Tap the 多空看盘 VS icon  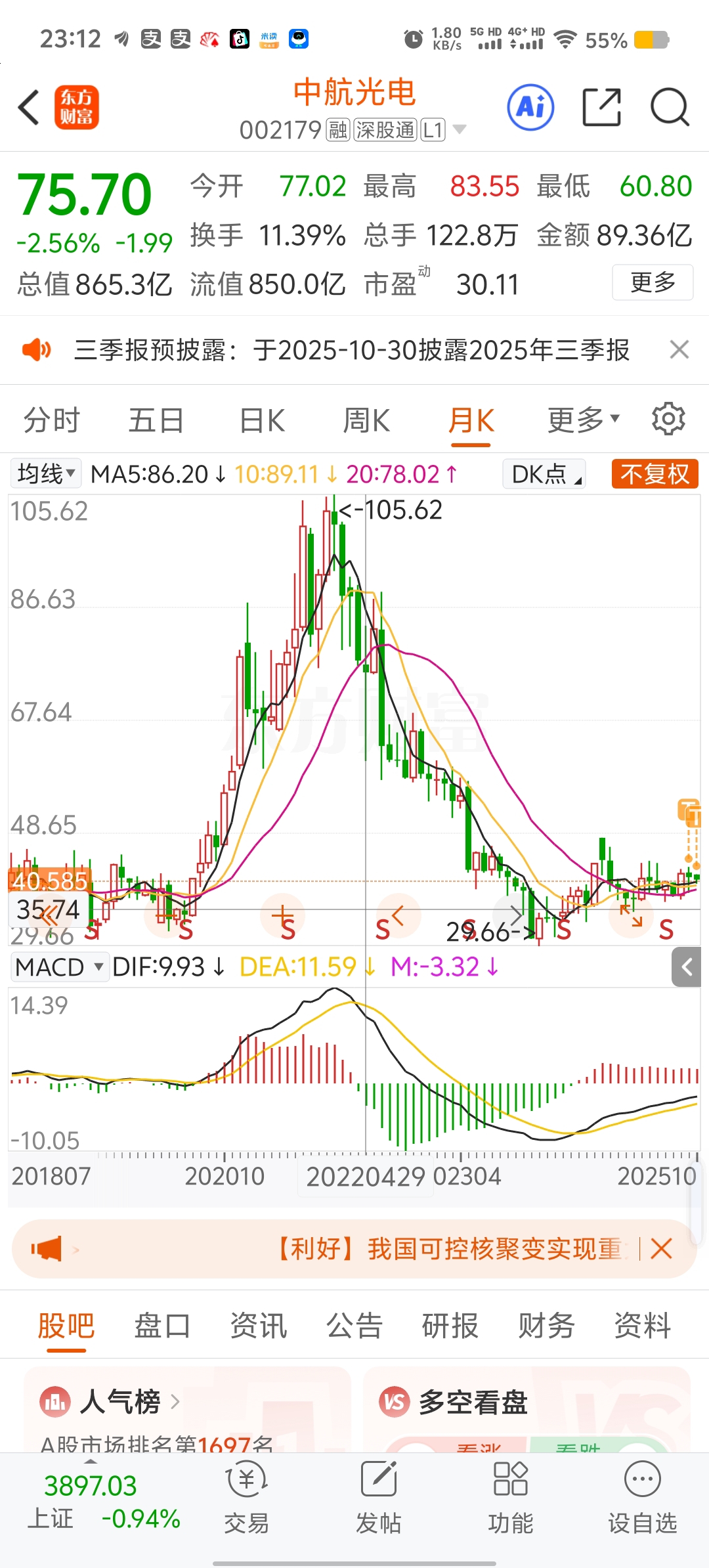394,1402
